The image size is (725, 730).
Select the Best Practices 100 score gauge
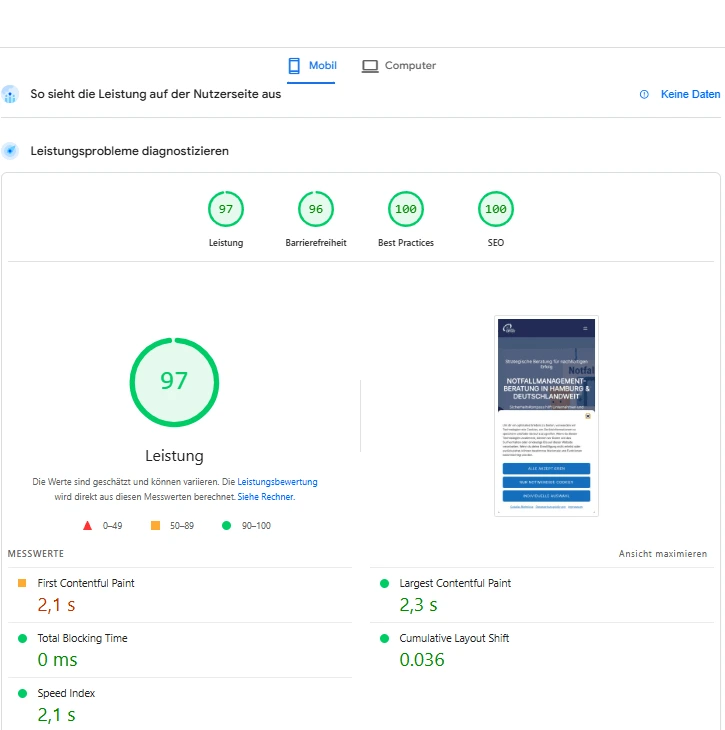tap(406, 209)
